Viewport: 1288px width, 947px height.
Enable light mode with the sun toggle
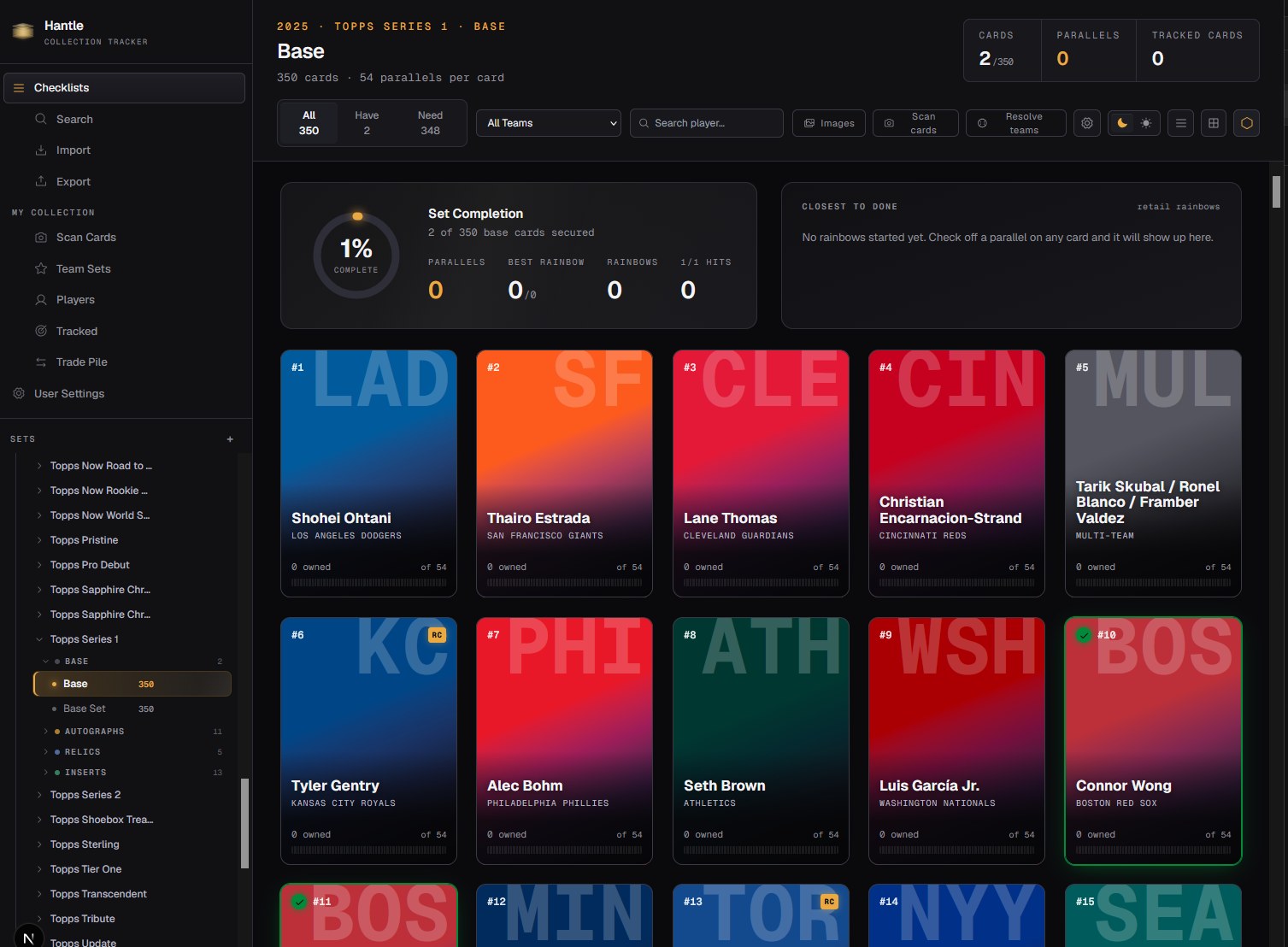1146,123
